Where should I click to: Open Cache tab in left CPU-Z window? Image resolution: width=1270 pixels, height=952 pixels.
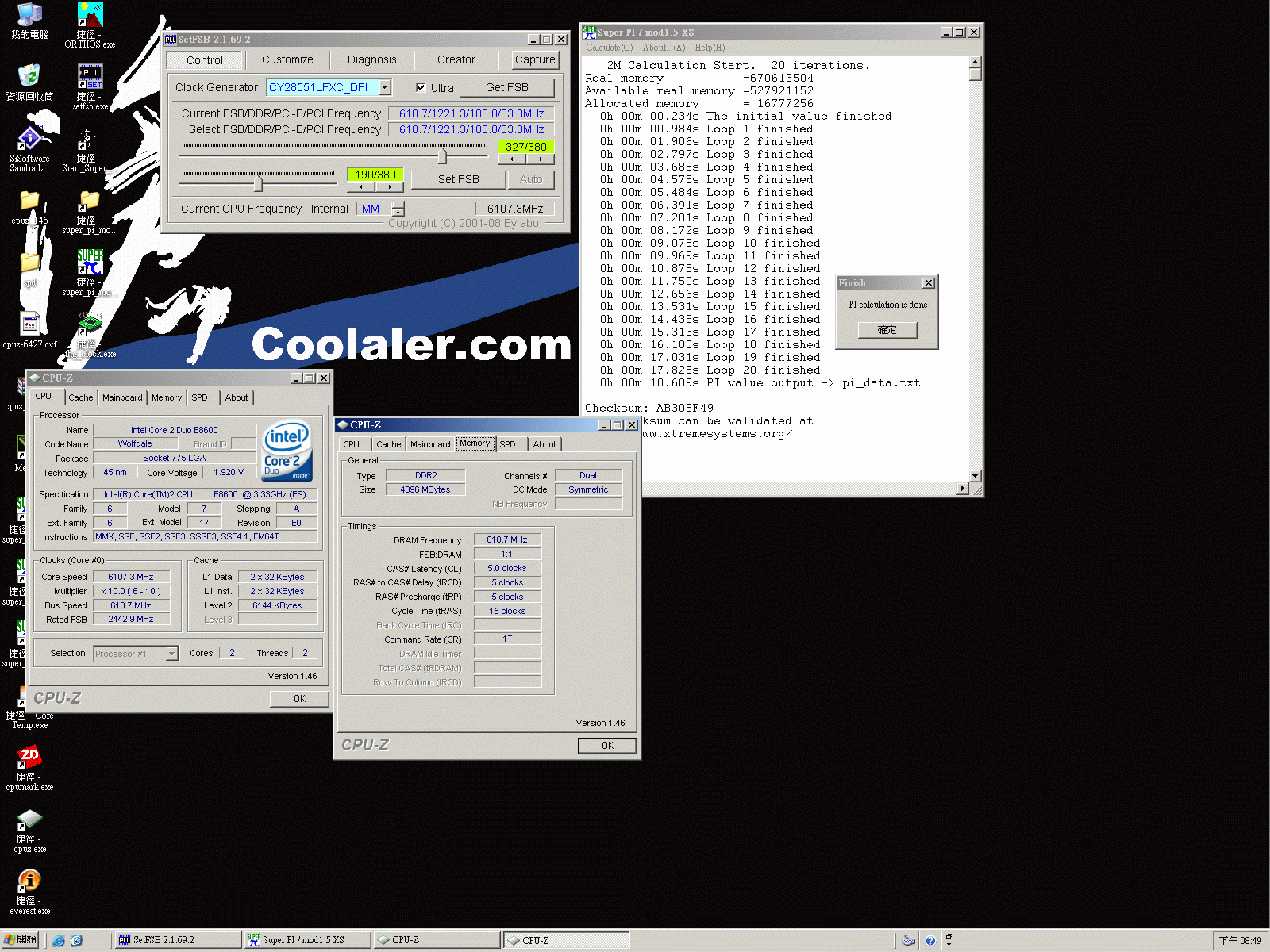point(80,397)
